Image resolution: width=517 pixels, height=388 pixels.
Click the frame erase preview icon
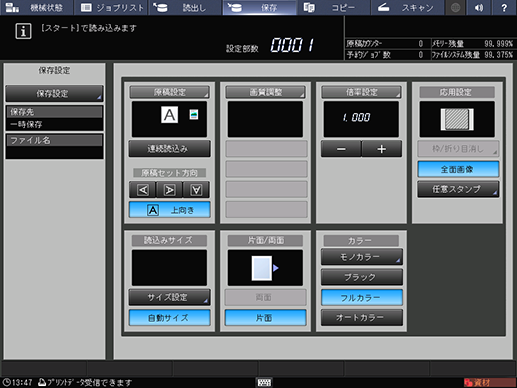(457, 119)
